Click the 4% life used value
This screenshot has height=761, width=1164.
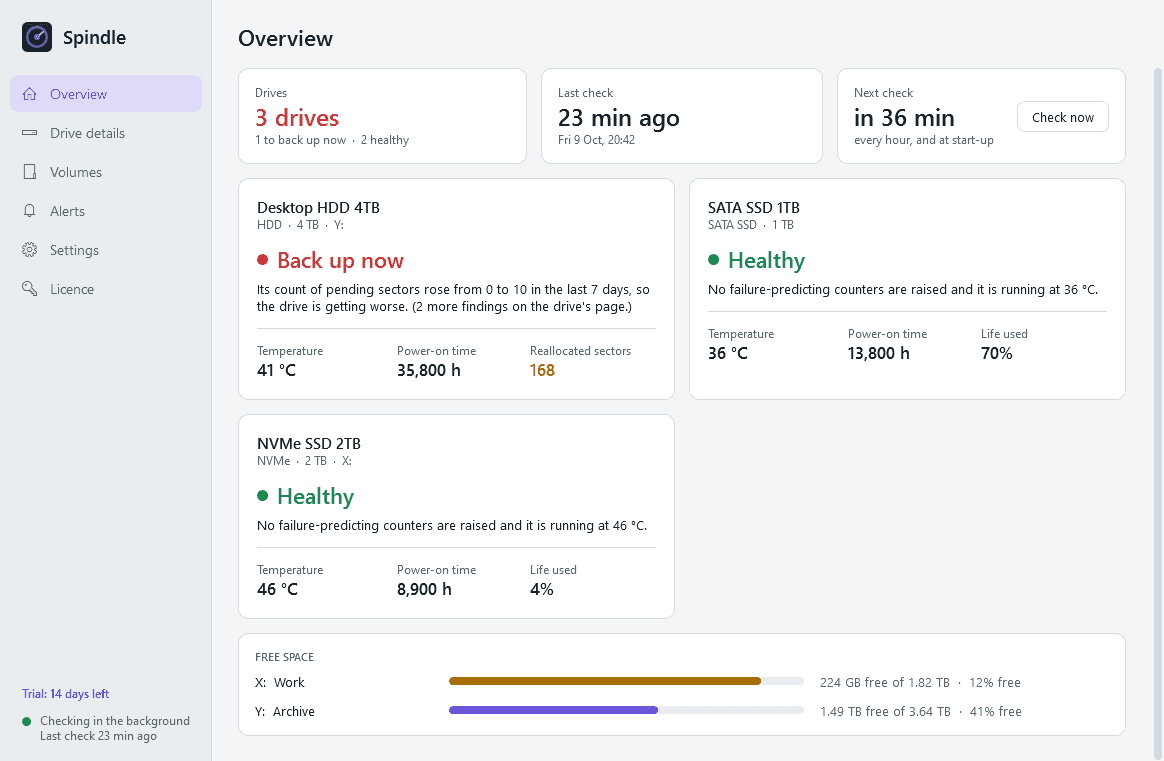pos(541,589)
